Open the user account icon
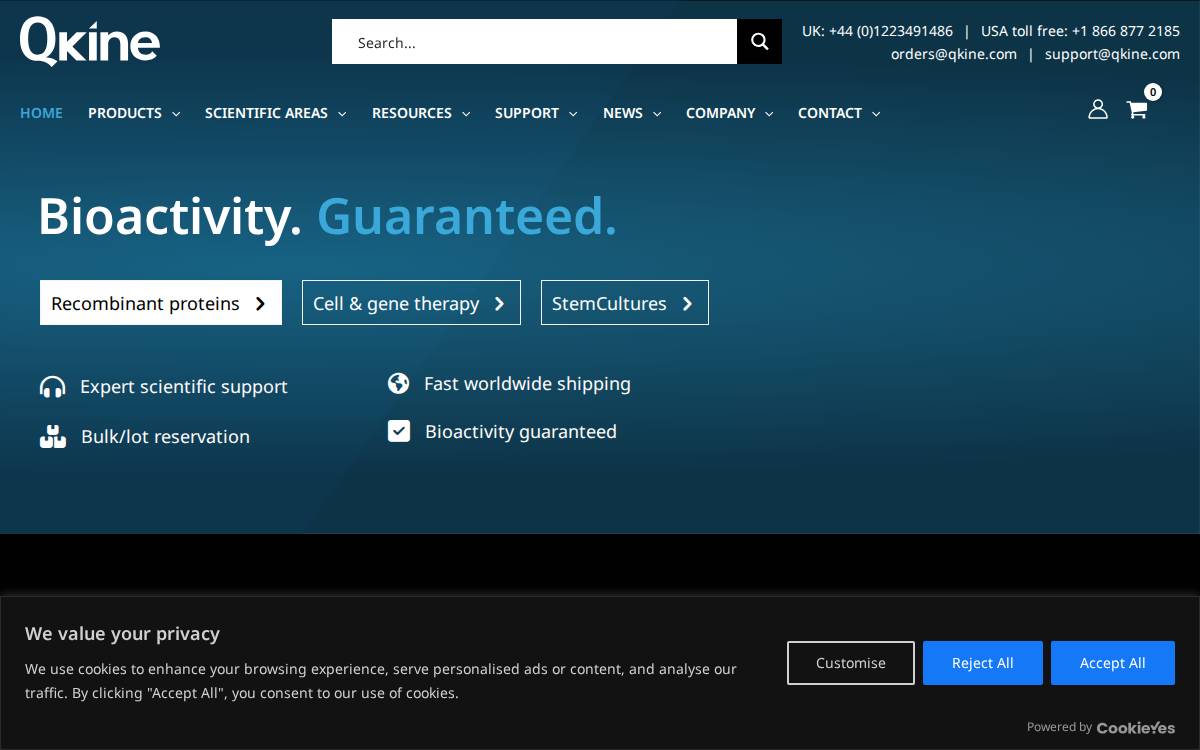The image size is (1200, 750). pyautogui.click(x=1098, y=109)
